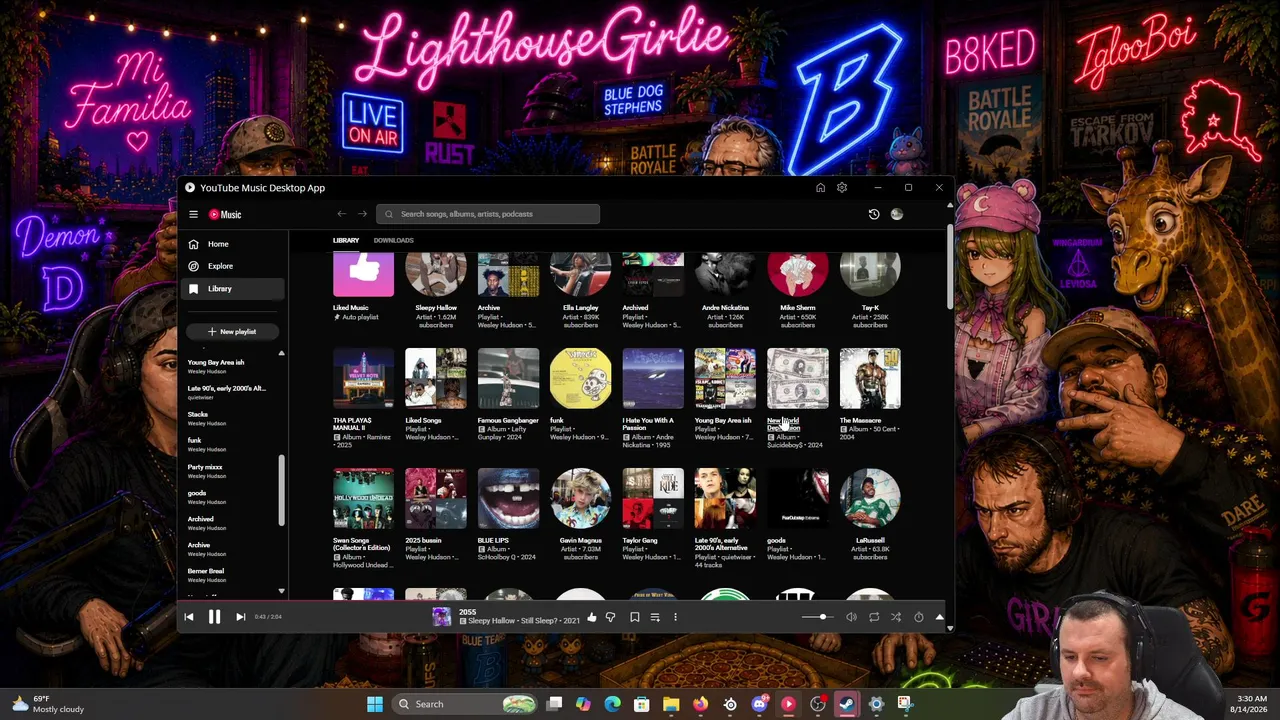Open Firefox from the taskbar

tap(700, 704)
